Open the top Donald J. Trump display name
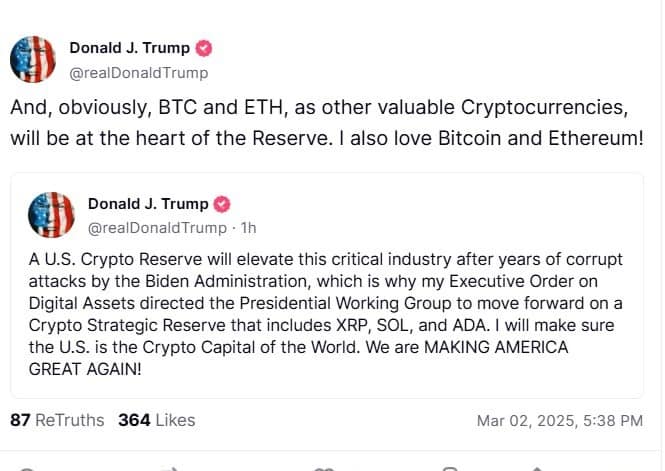 pyautogui.click(x=130, y=48)
